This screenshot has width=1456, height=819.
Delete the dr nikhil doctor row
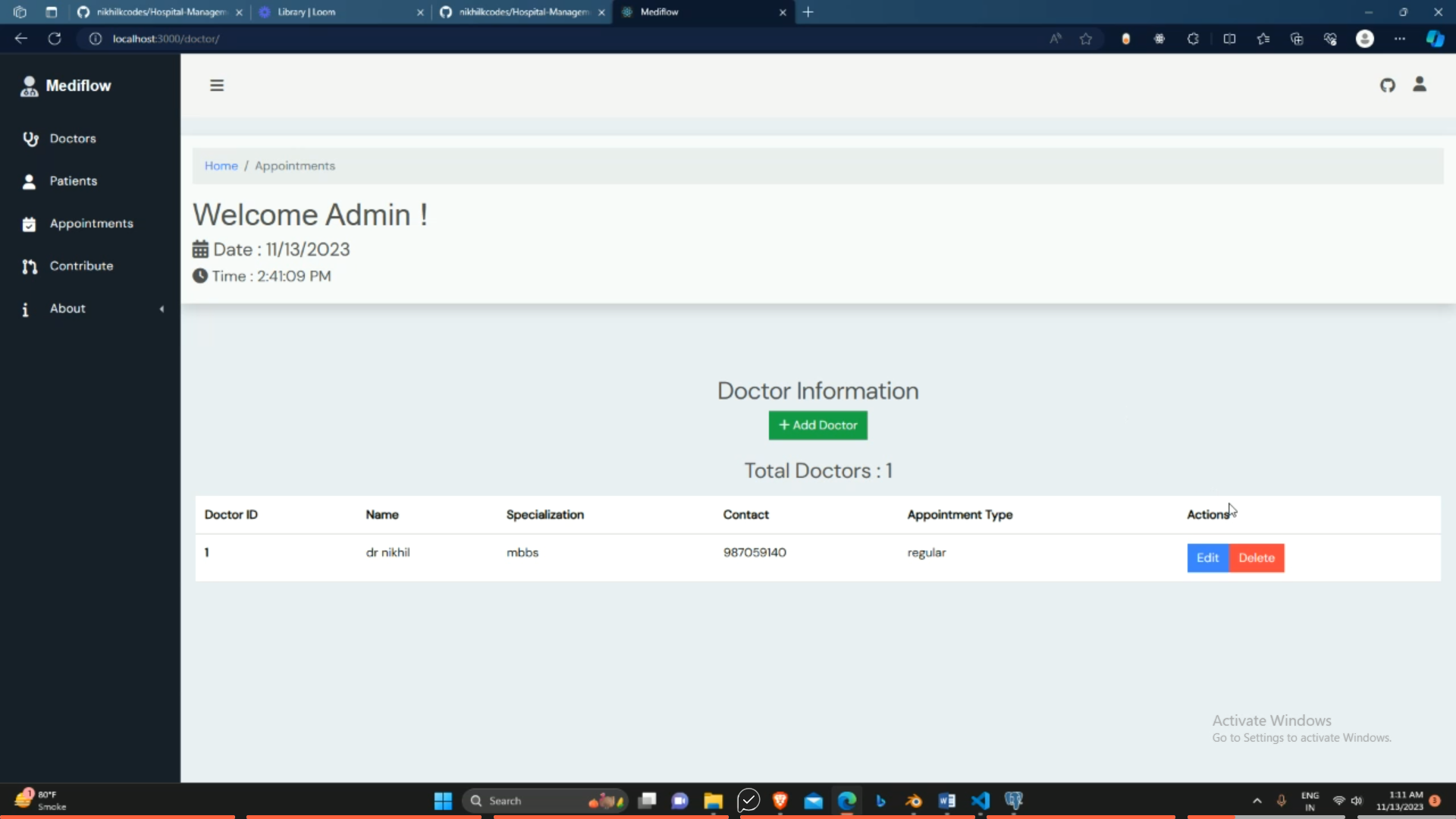(x=1257, y=558)
